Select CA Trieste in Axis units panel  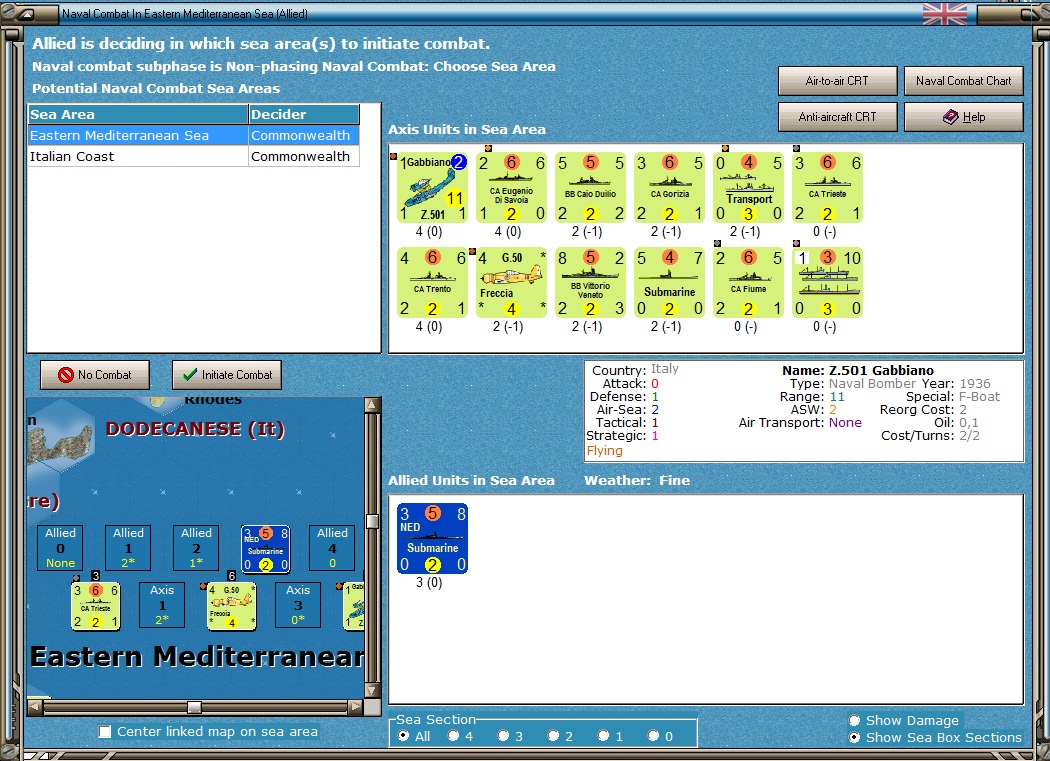[x=827, y=188]
